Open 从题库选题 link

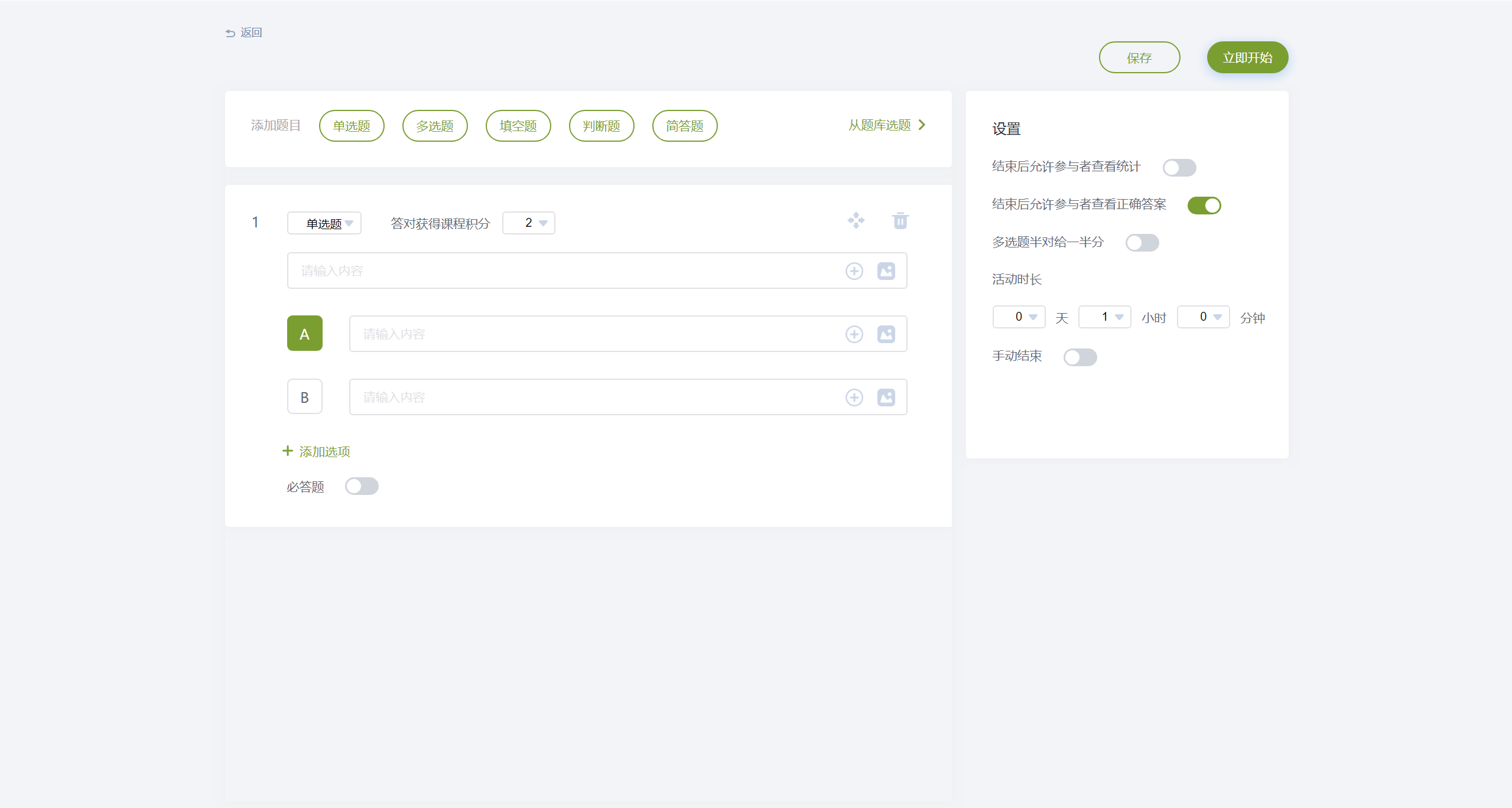pyautogui.click(x=886, y=125)
